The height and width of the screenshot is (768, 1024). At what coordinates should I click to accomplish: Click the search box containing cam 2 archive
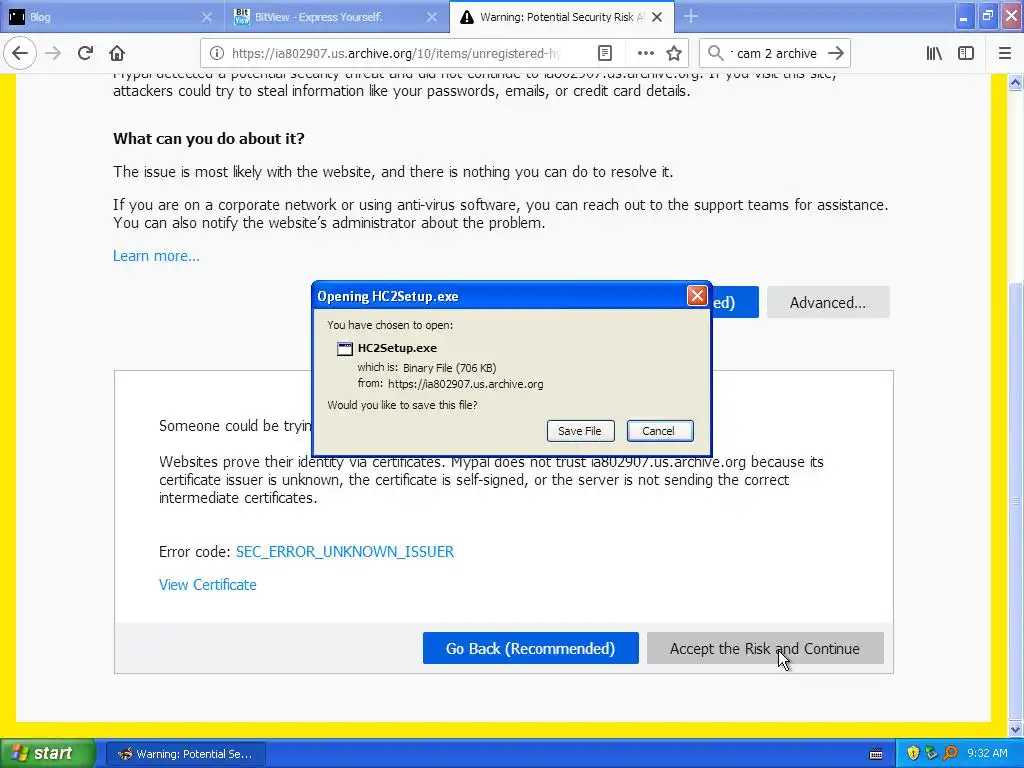pos(775,53)
